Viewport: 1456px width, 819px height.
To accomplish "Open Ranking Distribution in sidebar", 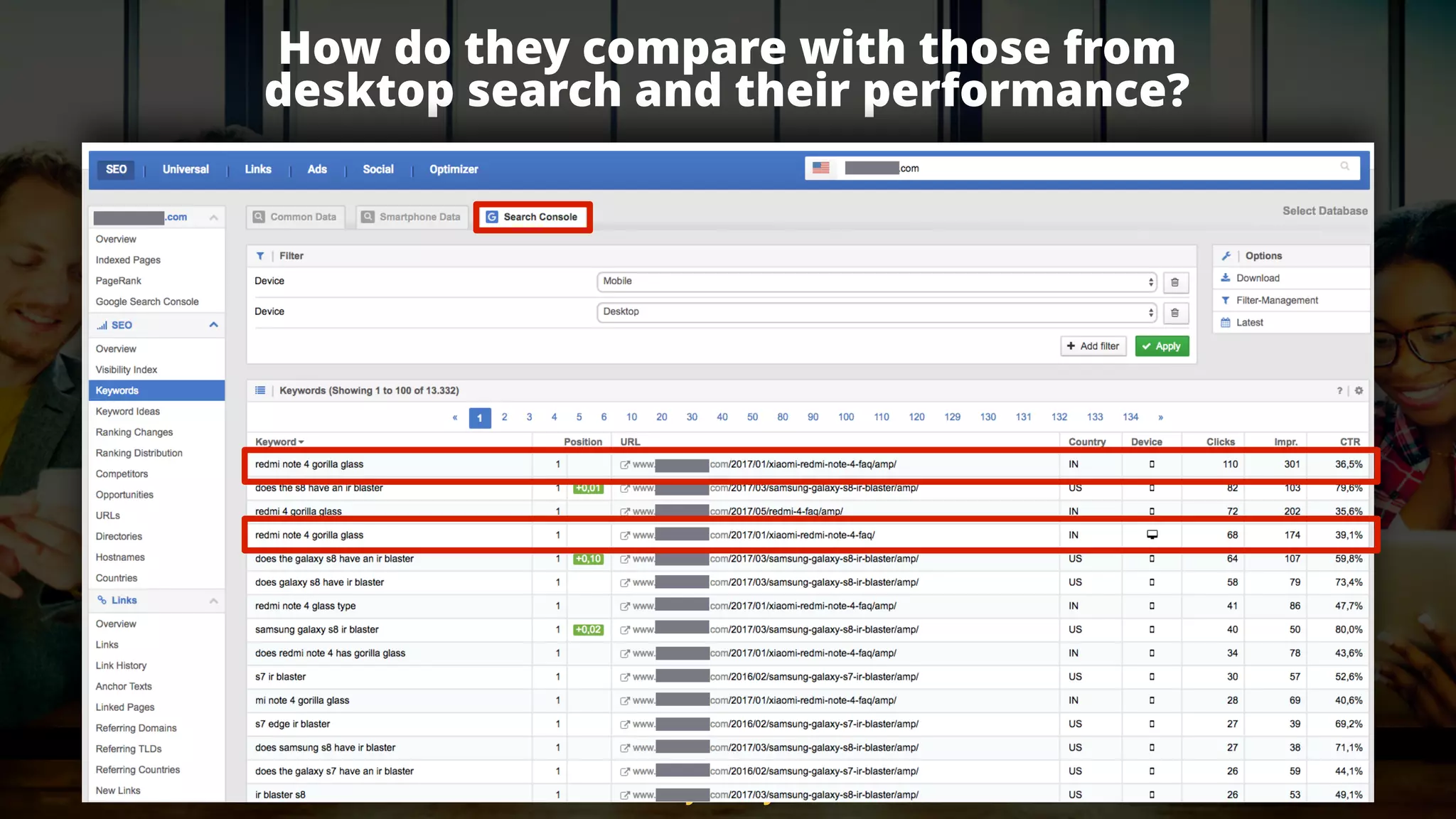I will (x=139, y=453).
